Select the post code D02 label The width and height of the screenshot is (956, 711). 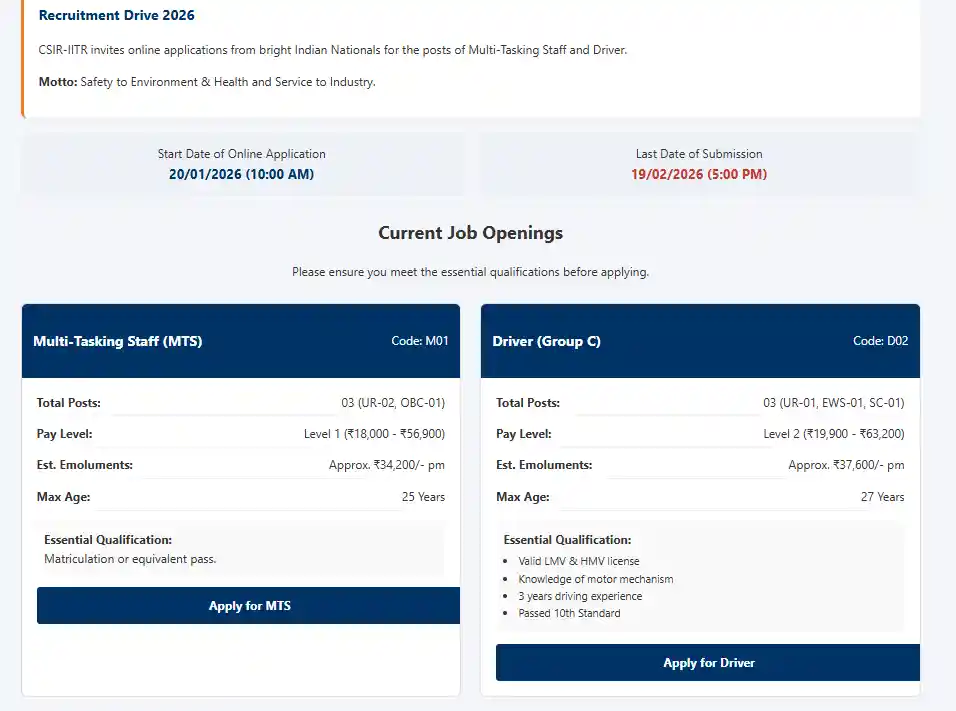[x=880, y=341]
